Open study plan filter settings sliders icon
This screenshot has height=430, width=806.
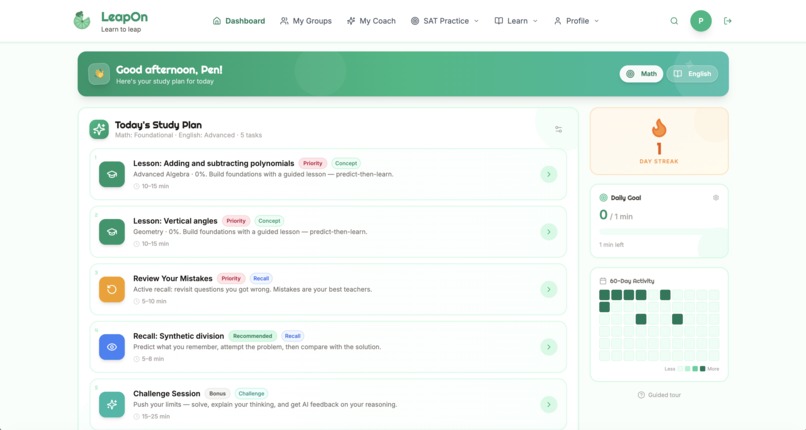click(x=558, y=129)
